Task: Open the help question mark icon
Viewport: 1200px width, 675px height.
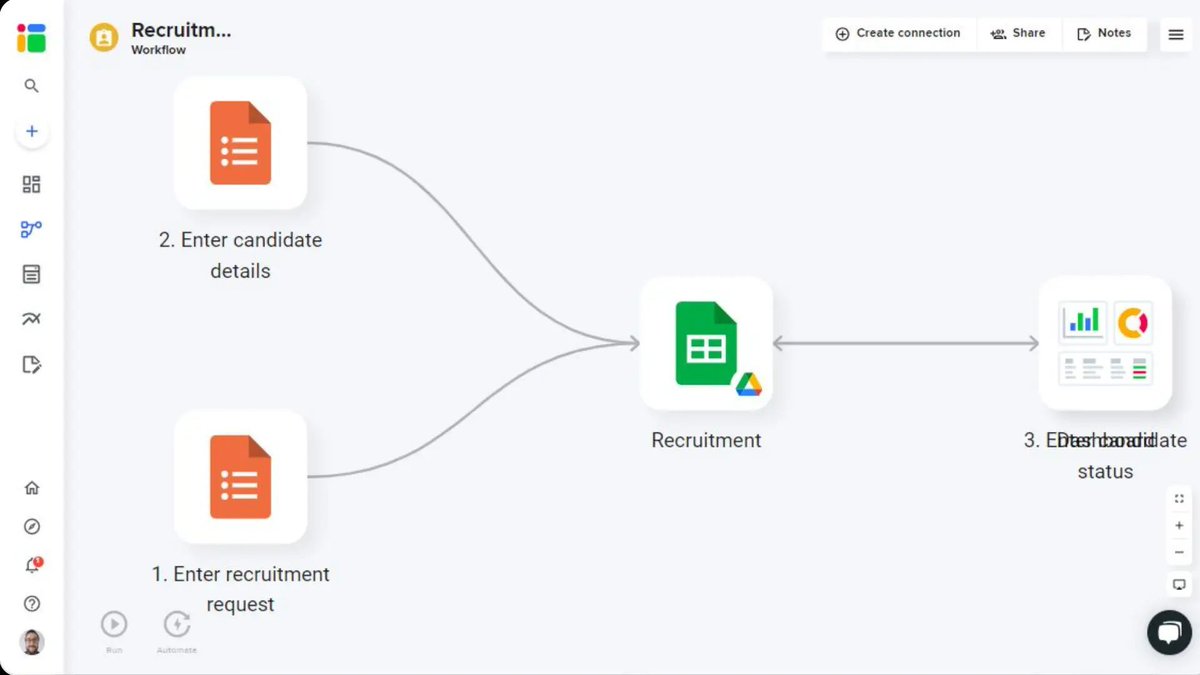Action: tap(32, 604)
